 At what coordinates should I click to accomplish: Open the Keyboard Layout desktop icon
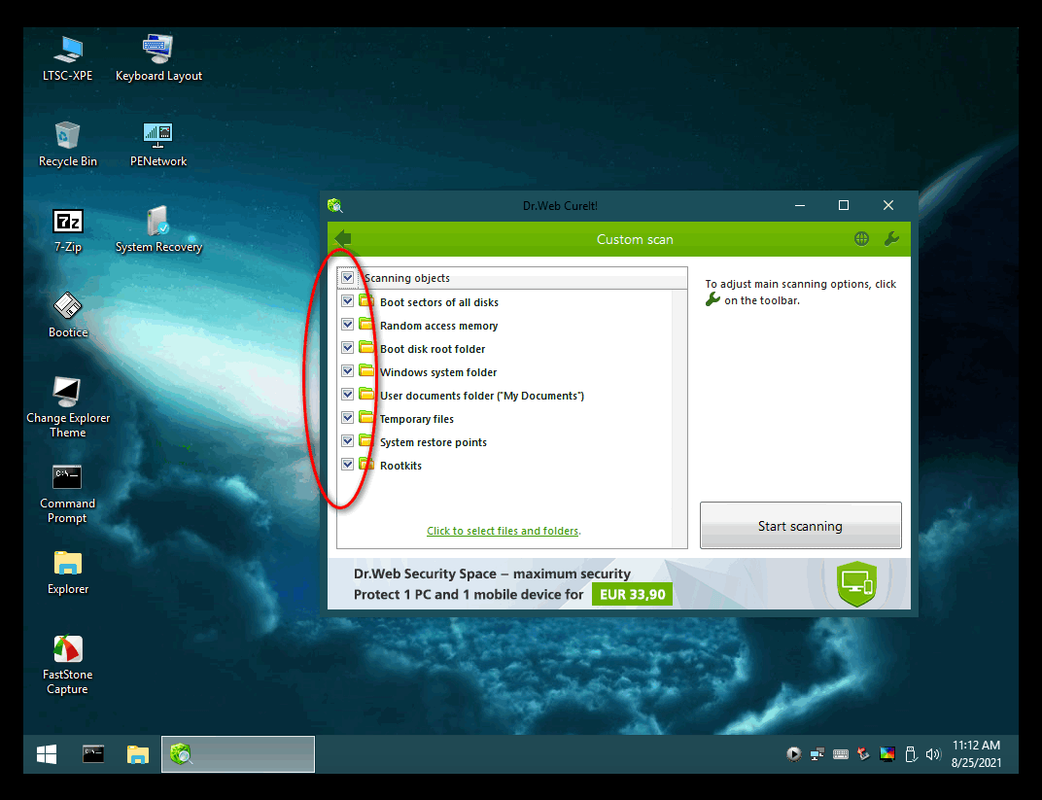pyautogui.click(x=158, y=58)
